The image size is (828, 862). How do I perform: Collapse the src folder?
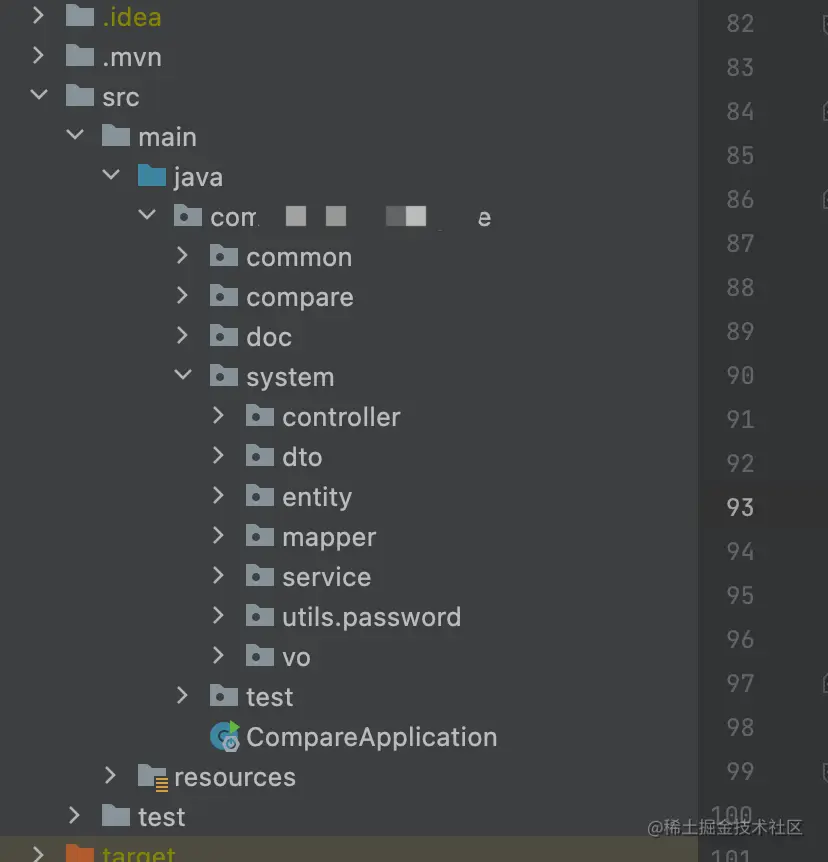39,96
